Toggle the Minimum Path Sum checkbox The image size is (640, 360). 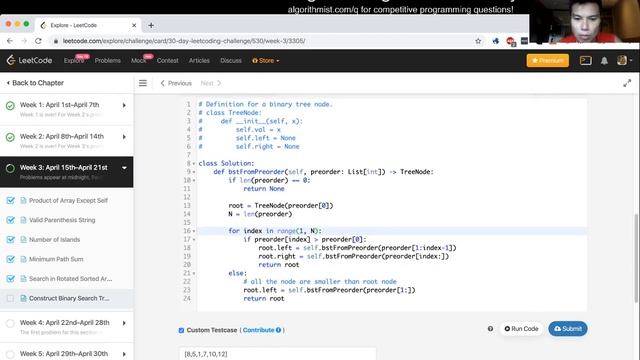(x=11, y=259)
